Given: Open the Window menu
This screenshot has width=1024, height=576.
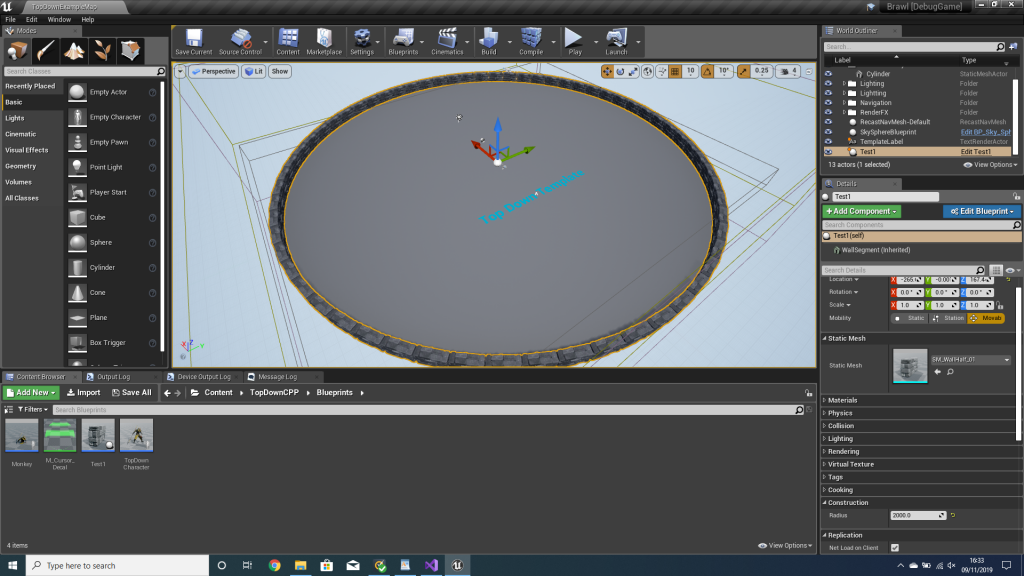Looking at the screenshot, I should [59, 19].
